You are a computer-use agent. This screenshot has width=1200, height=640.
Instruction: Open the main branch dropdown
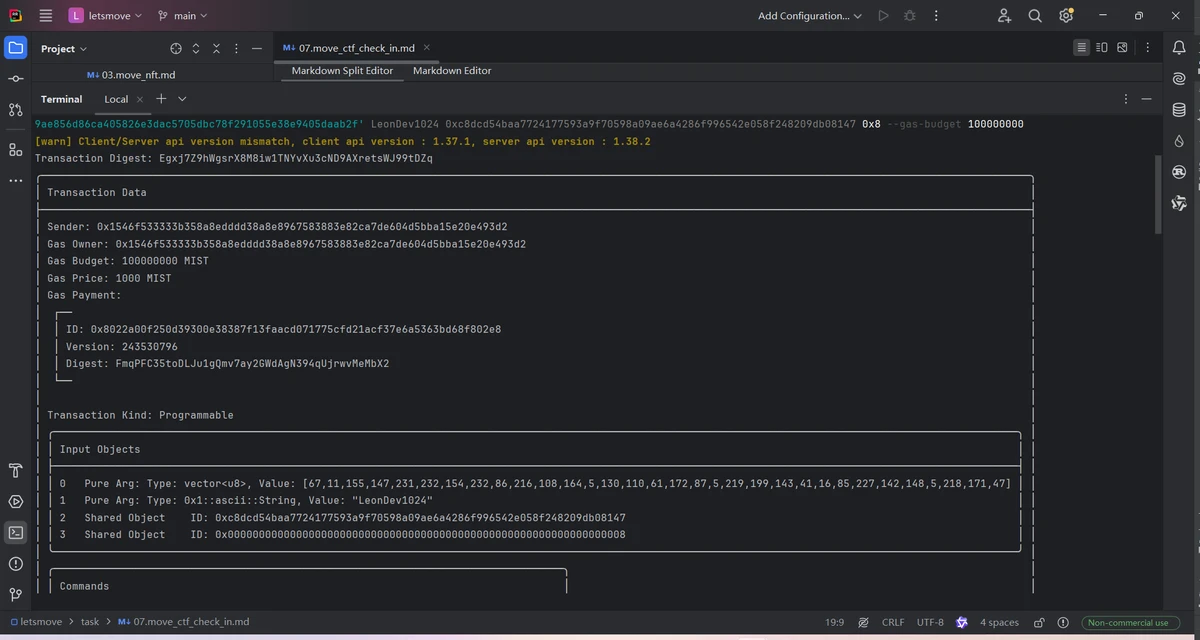point(184,15)
